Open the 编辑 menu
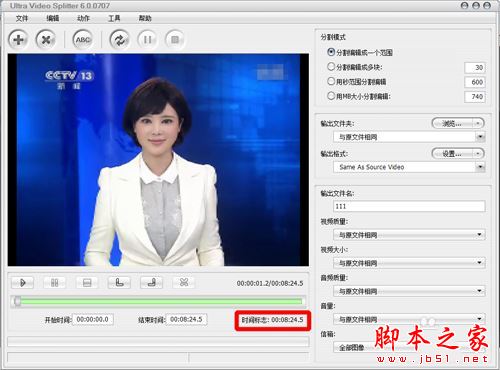 (x=53, y=18)
